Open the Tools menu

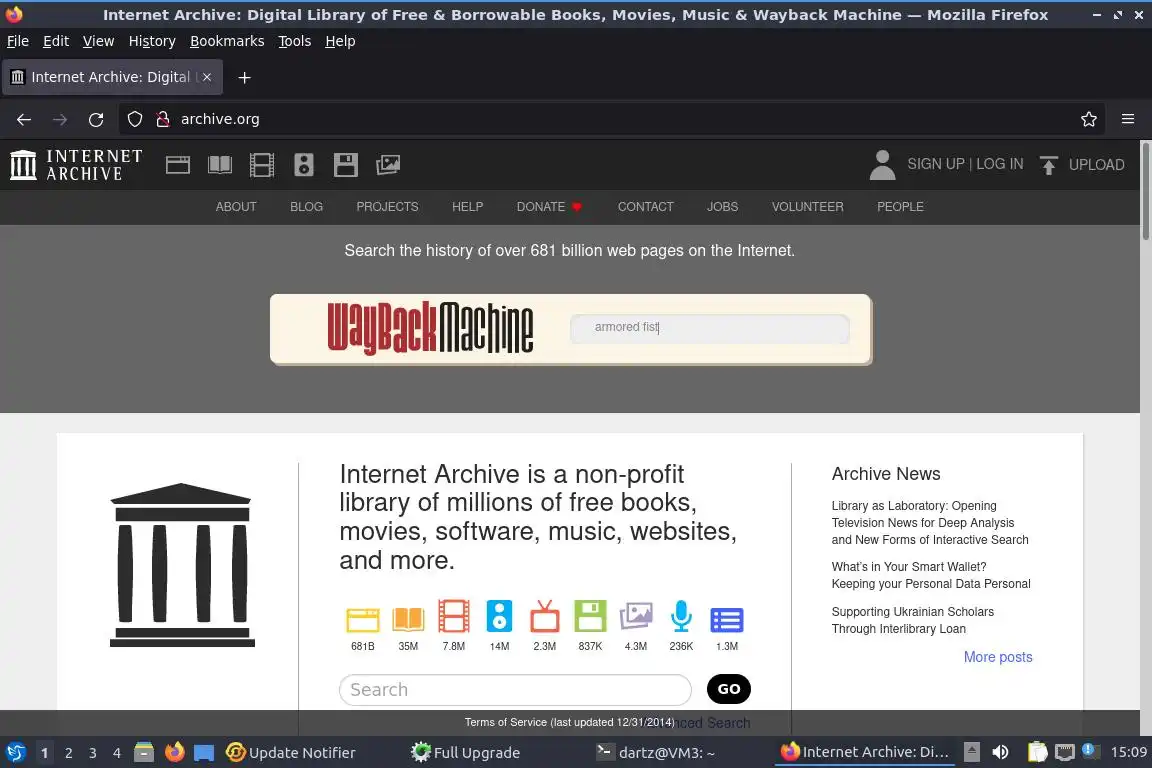coord(295,41)
